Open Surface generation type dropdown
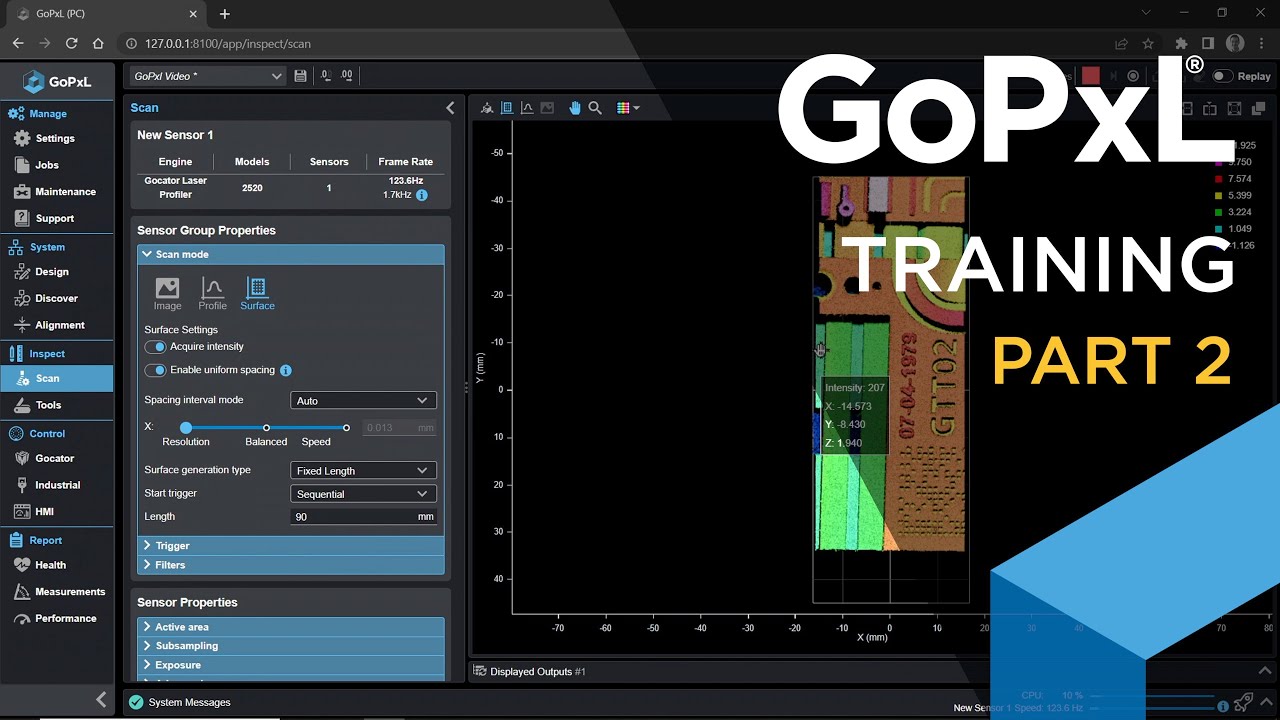This screenshot has height=720, width=1280. coord(363,470)
